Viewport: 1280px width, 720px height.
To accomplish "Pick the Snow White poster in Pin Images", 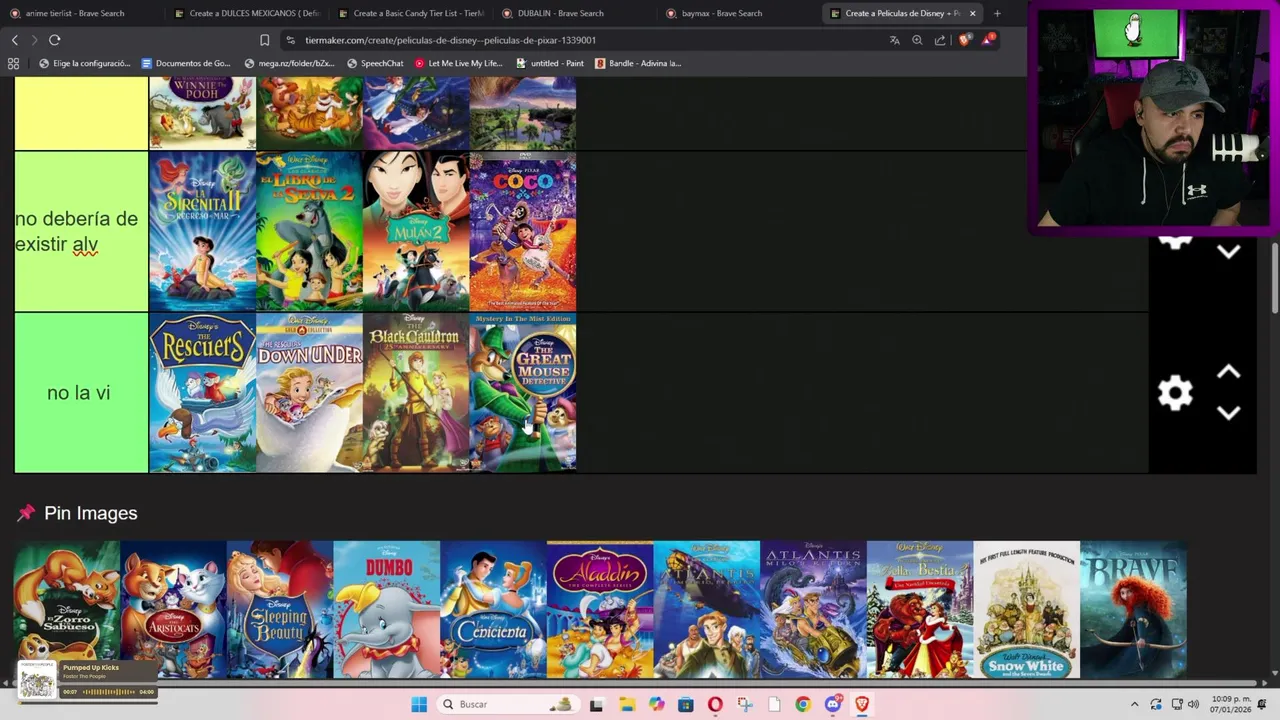I will (1027, 610).
